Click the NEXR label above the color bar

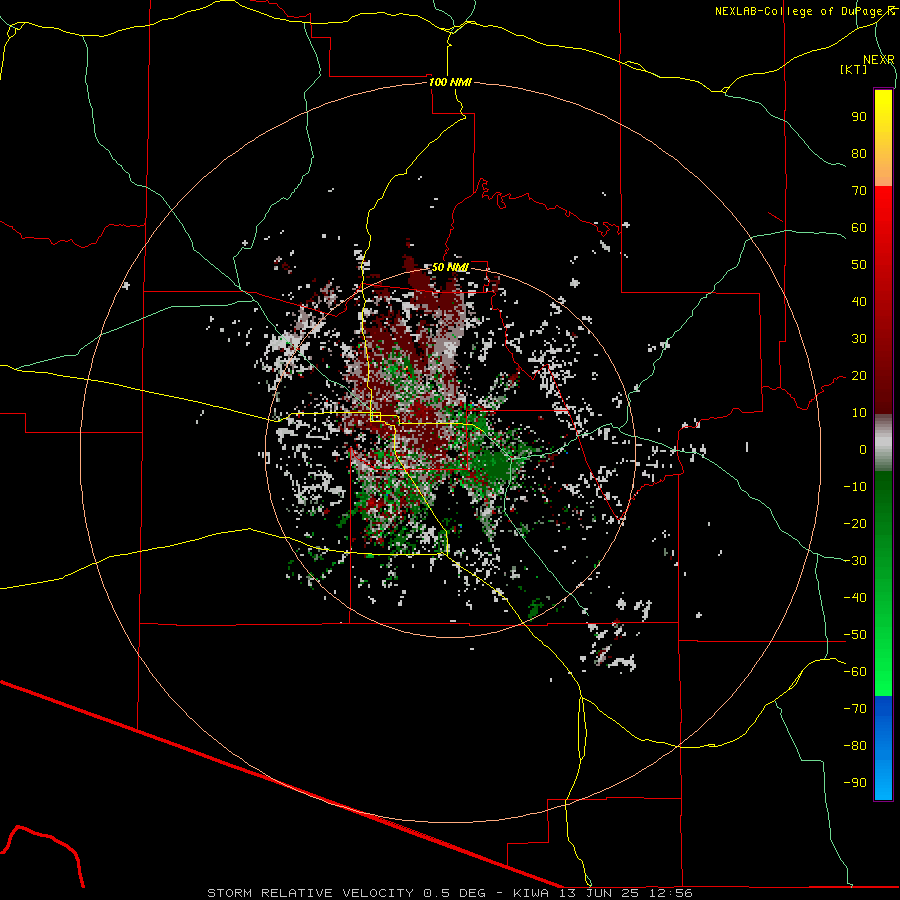[879, 60]
